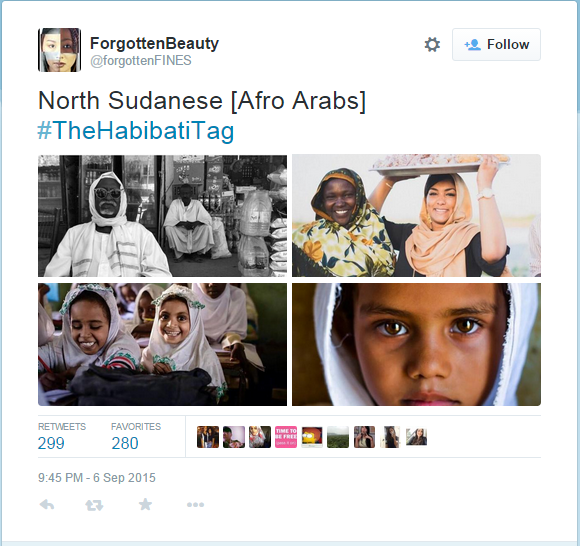
Task: Open the first retweeter's avatar
Action: [208, 437]
